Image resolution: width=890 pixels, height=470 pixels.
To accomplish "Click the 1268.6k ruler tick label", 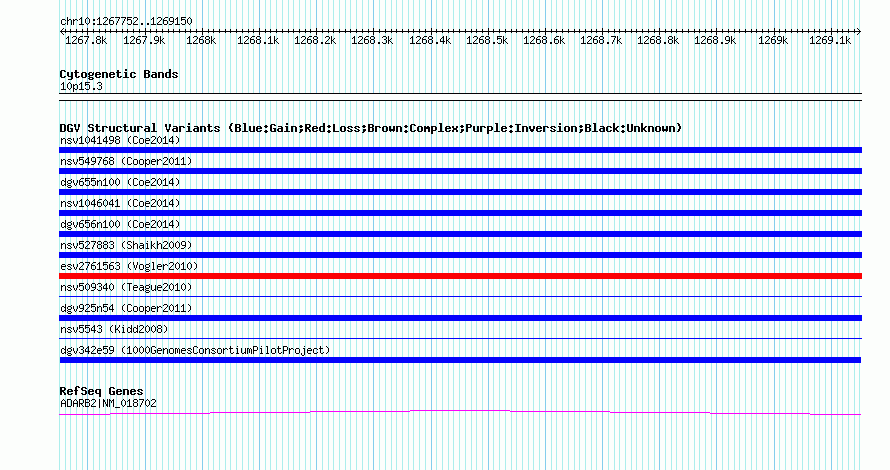I will 544,40.
